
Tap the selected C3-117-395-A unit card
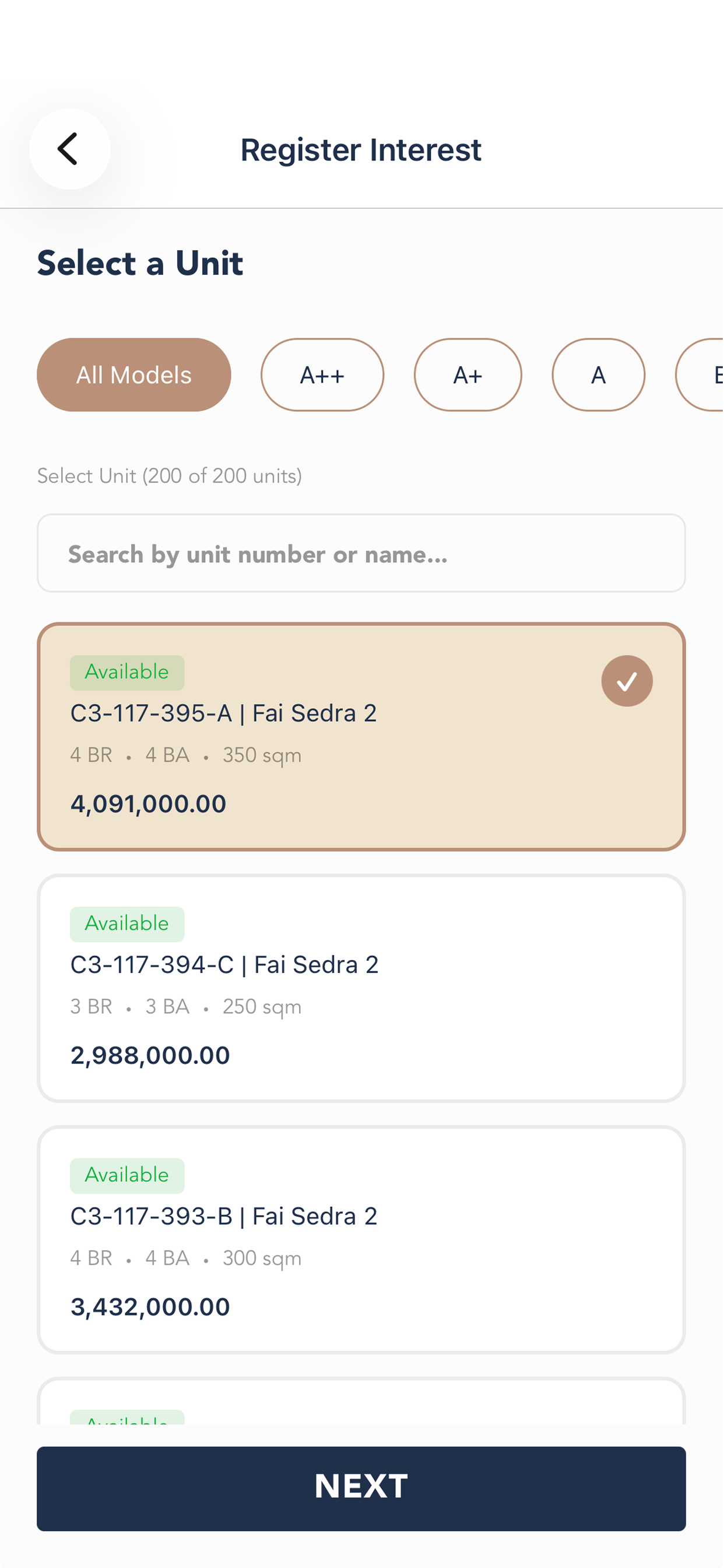[x=361, y=737]
